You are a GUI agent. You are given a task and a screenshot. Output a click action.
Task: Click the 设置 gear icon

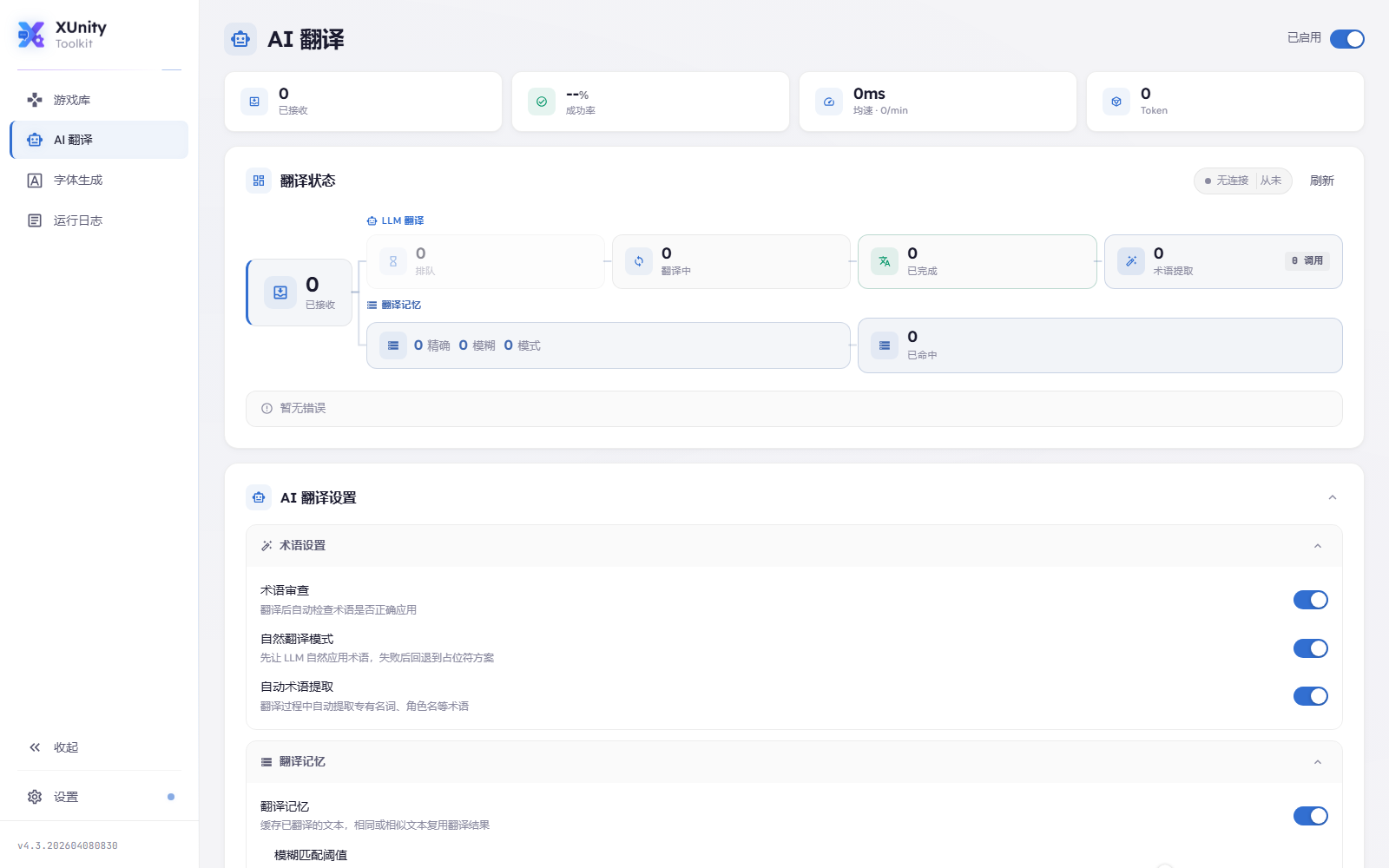click(x=35, y=797)
